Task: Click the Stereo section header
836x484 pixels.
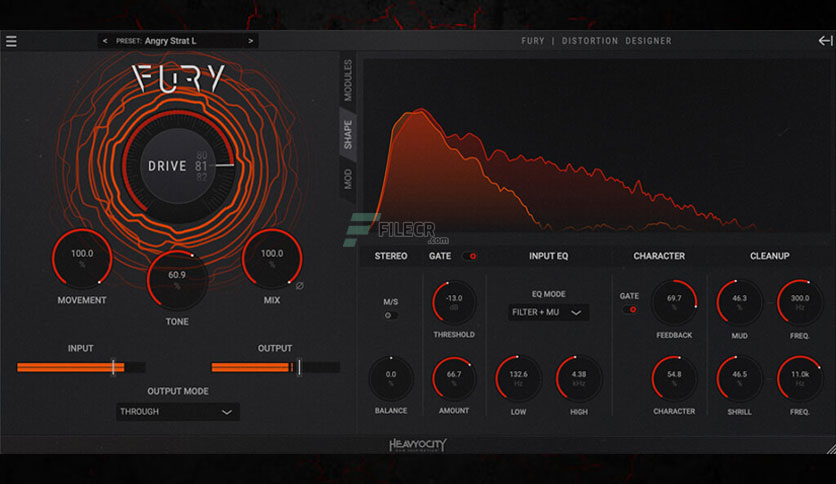Action: [x=391, y=256]
